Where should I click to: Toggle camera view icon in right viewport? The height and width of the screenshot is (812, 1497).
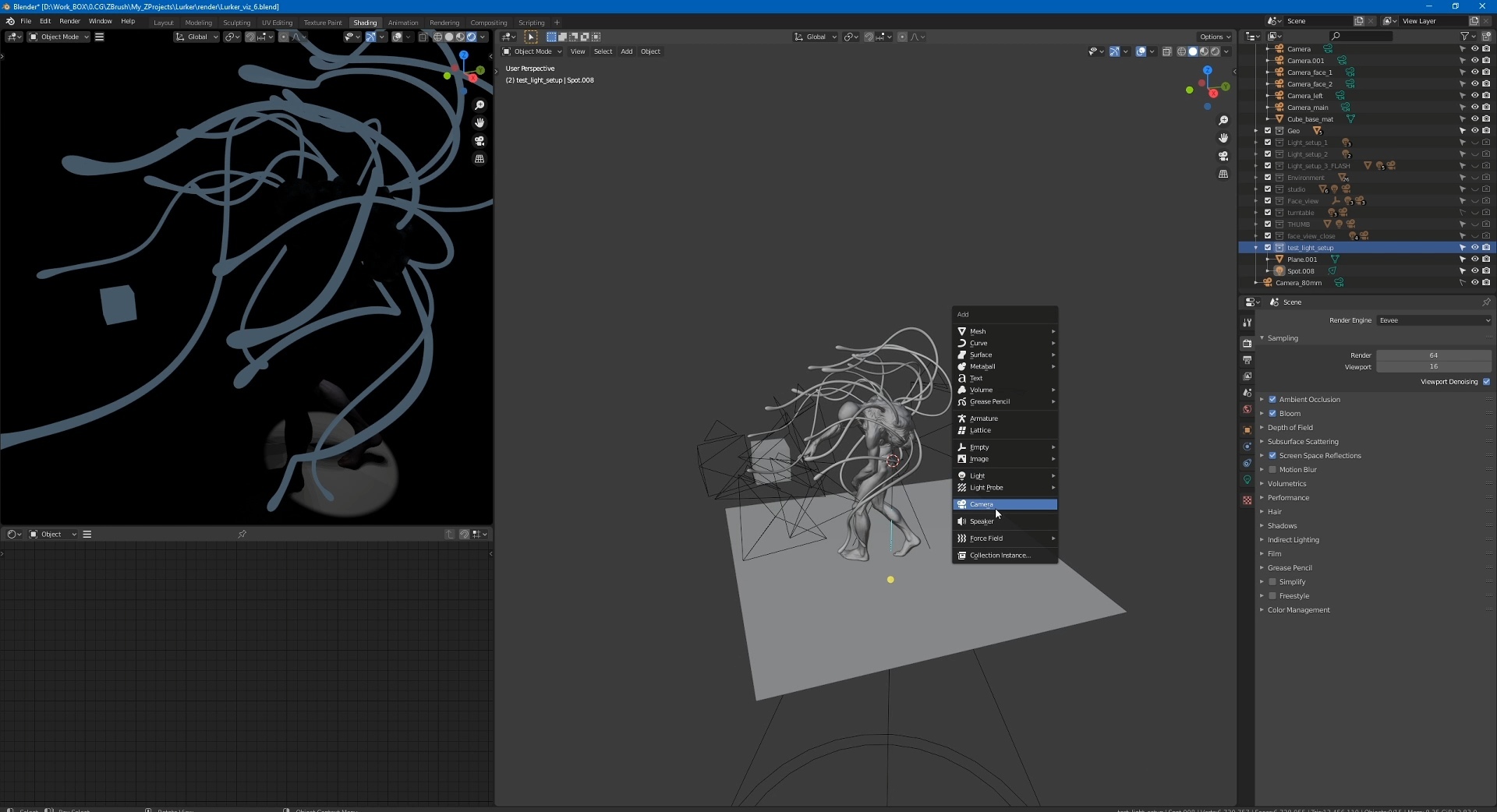click(1223, 156)
